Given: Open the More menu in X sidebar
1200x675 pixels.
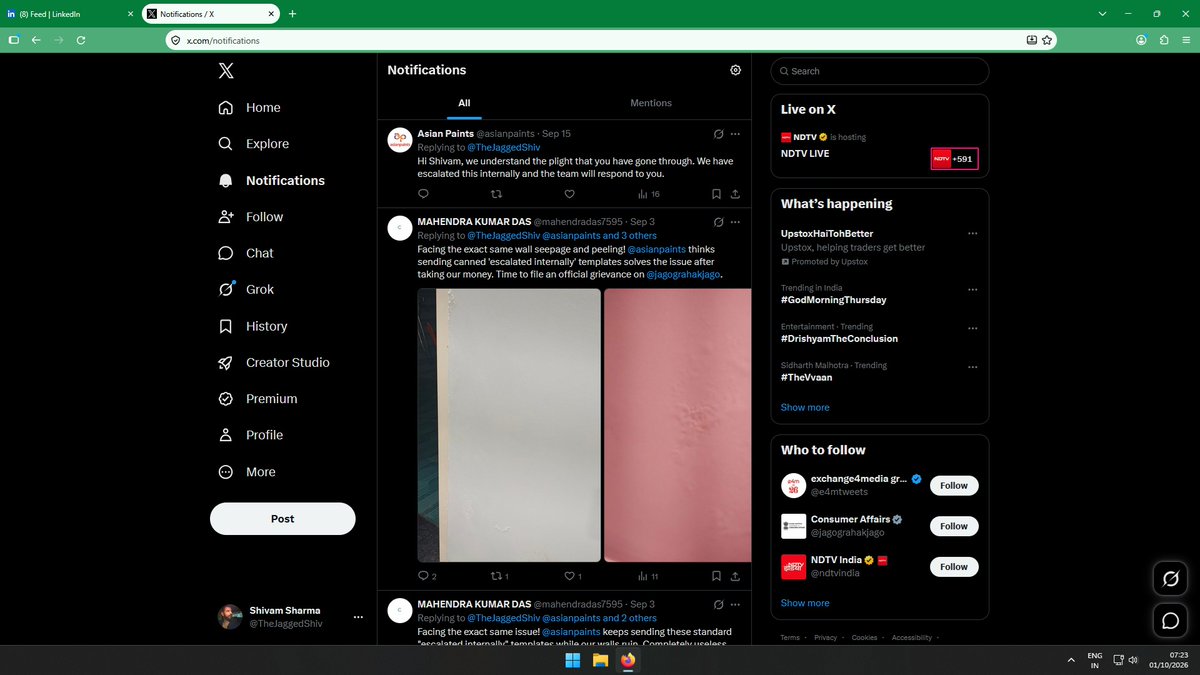Looking at the screenshot, I should click(x=249, y=472).
